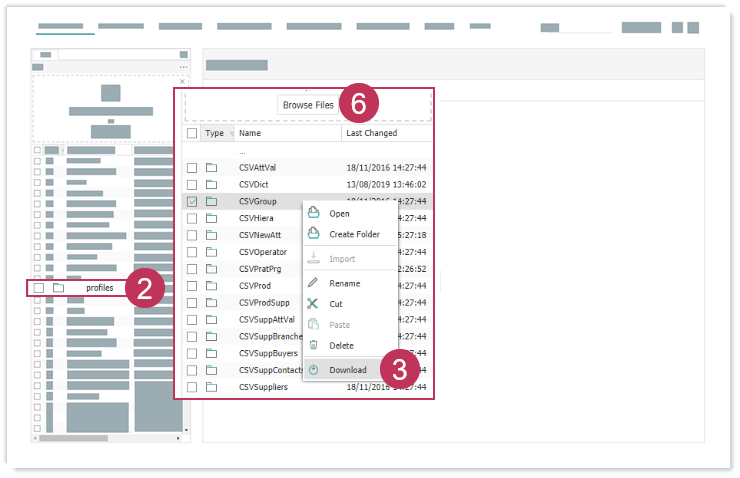Check the profiles folder checkbox
740x478 pixels.
pyautogui.click(x=39, y=288)
